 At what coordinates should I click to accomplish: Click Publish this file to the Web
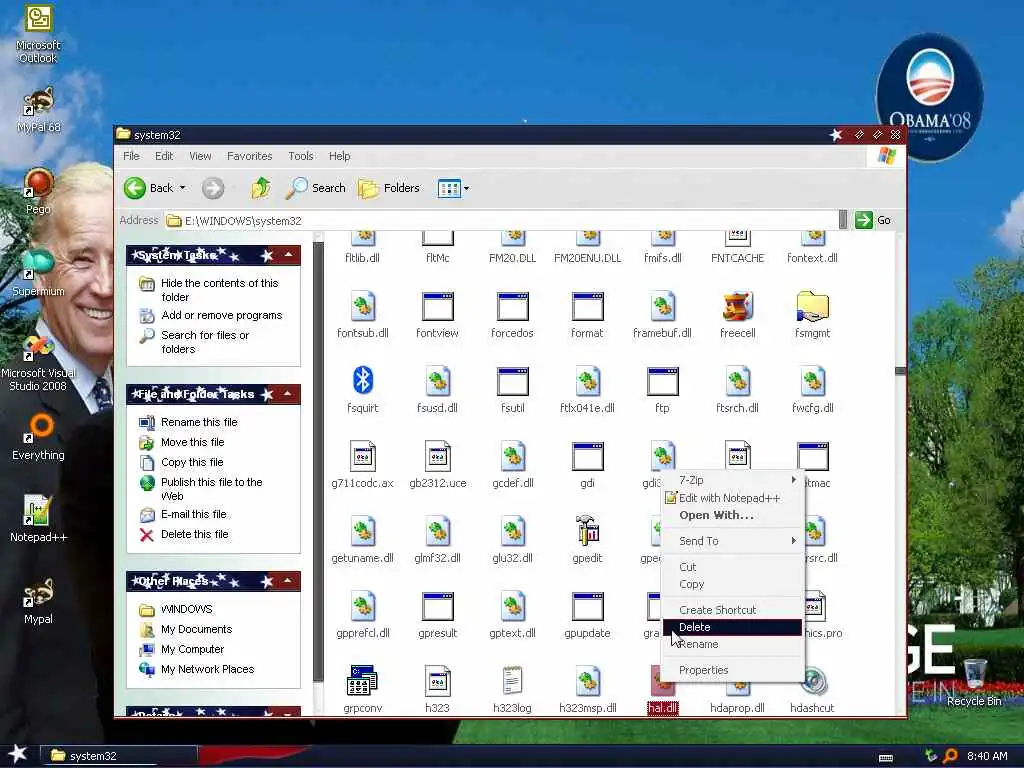pos(212,489)
